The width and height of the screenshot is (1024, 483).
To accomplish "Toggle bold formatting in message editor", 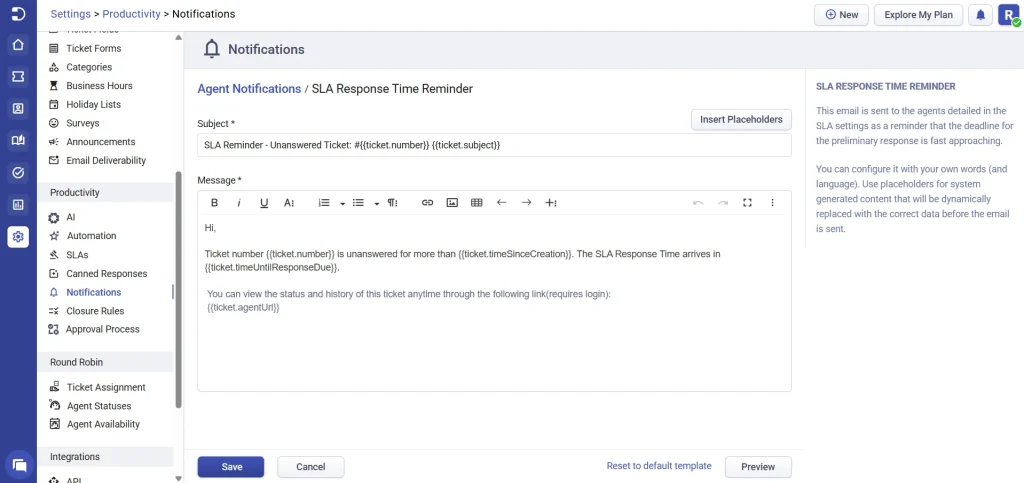I will tap(214, 203).
